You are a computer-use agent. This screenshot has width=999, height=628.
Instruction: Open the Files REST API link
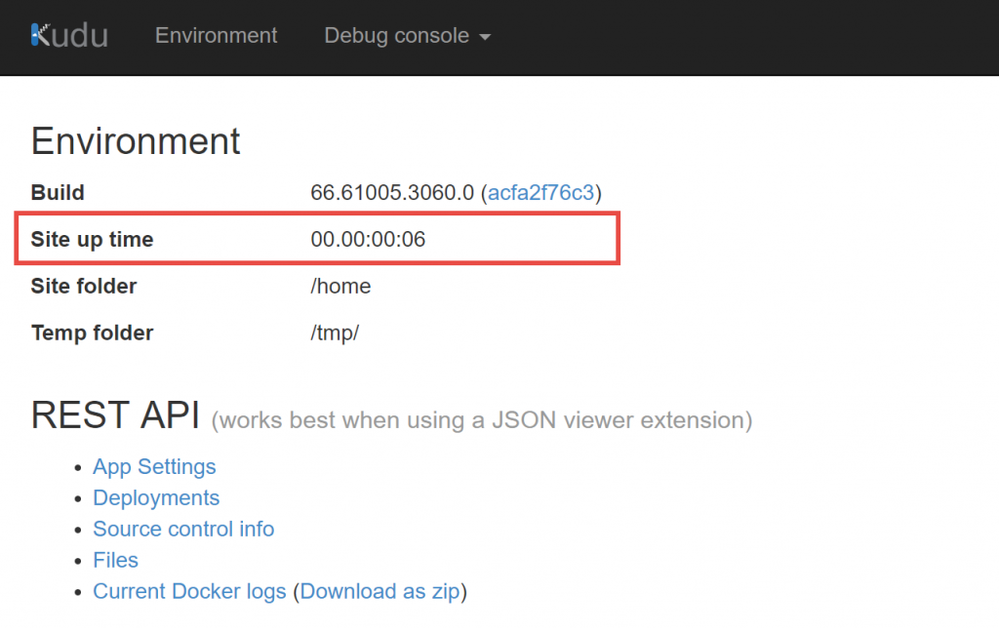(115, 560)
